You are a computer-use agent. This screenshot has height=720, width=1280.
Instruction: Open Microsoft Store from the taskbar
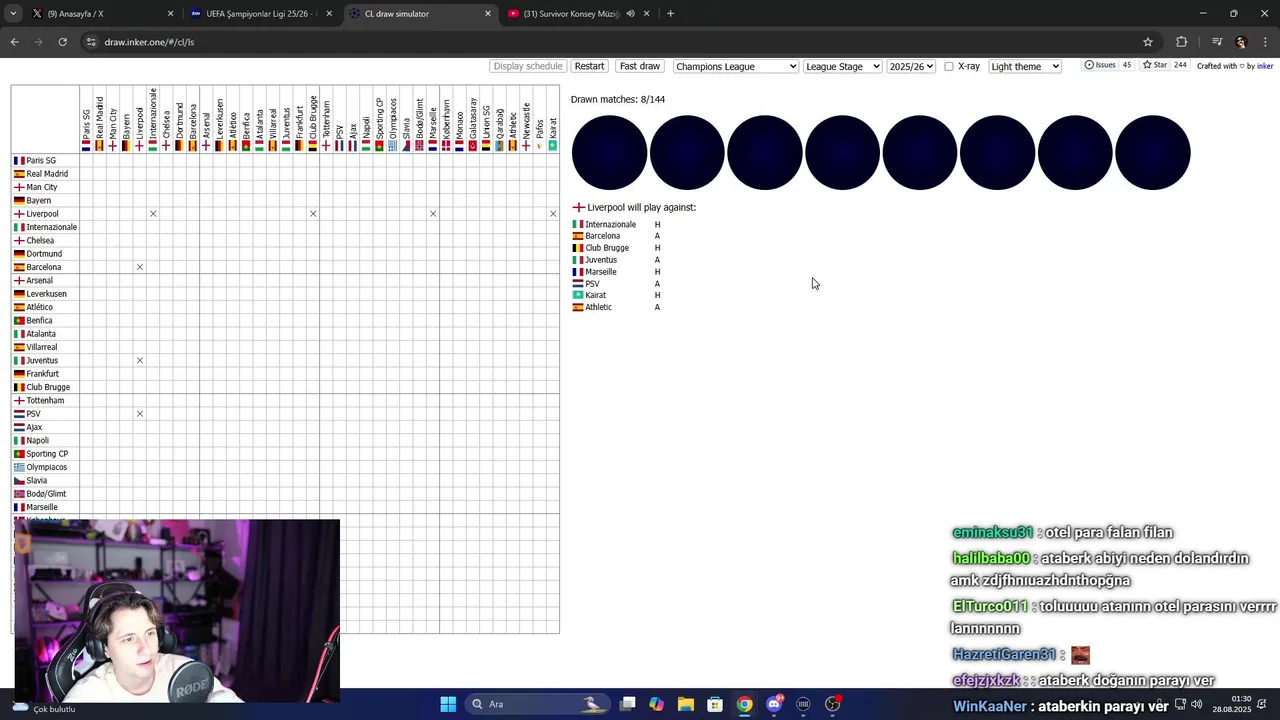715,704
